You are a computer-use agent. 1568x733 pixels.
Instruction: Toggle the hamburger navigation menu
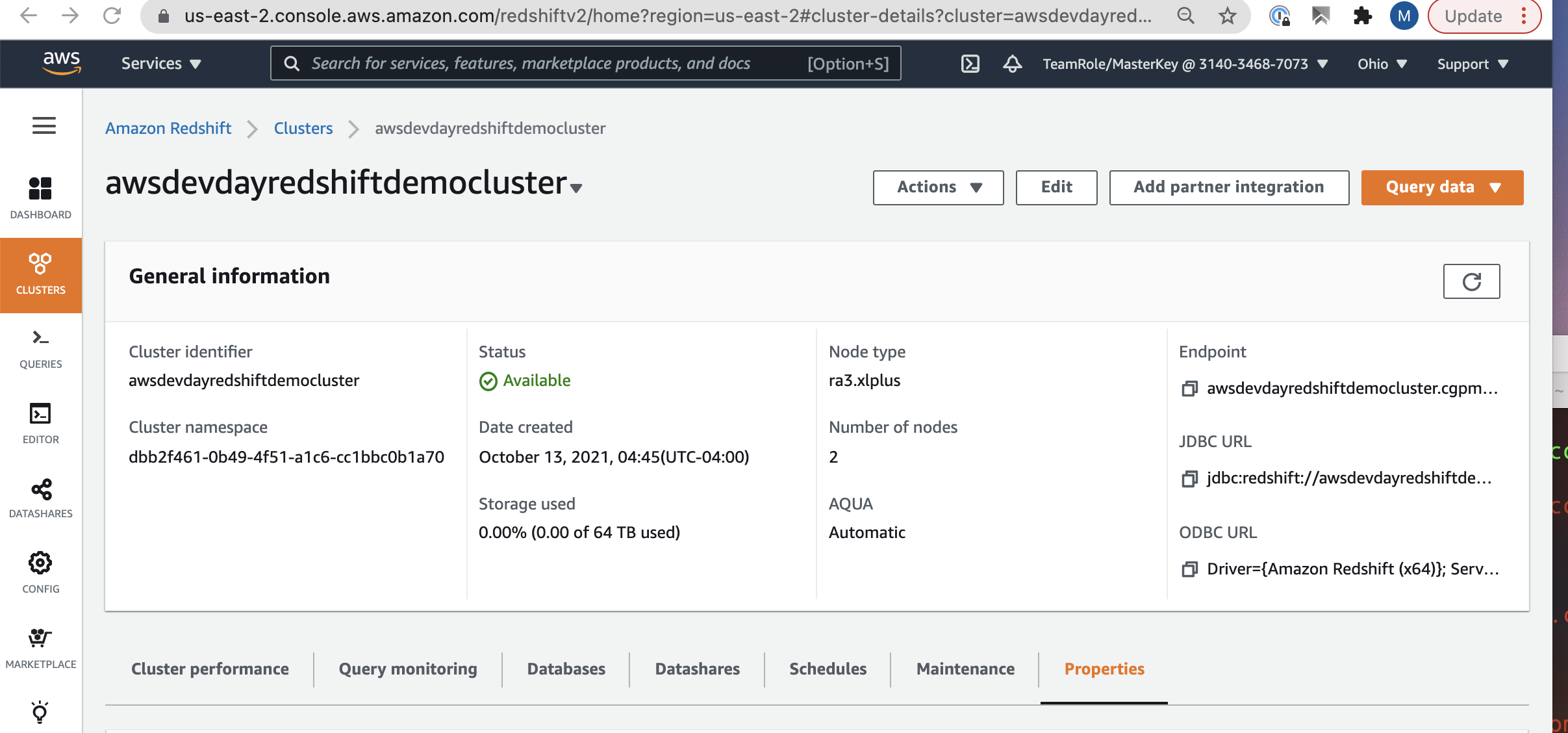(x=44, y=125)
